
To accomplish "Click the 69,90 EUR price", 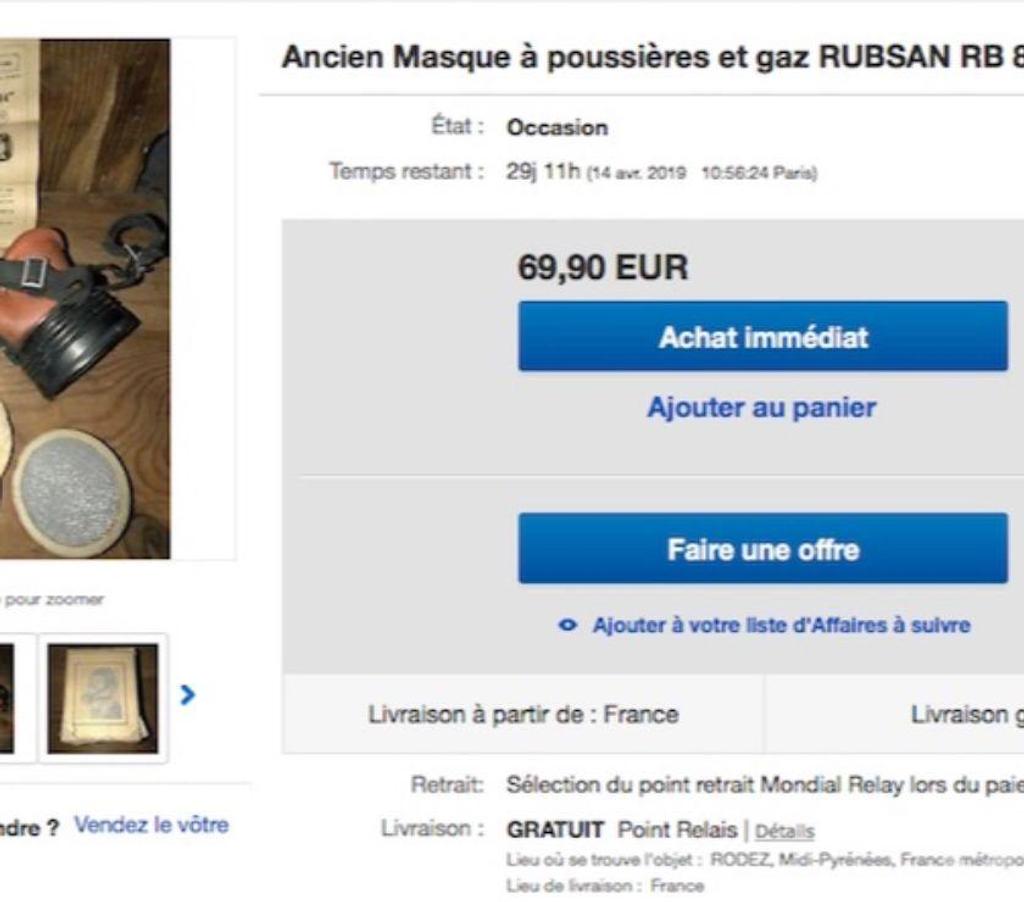I will [x=603, y=267].
